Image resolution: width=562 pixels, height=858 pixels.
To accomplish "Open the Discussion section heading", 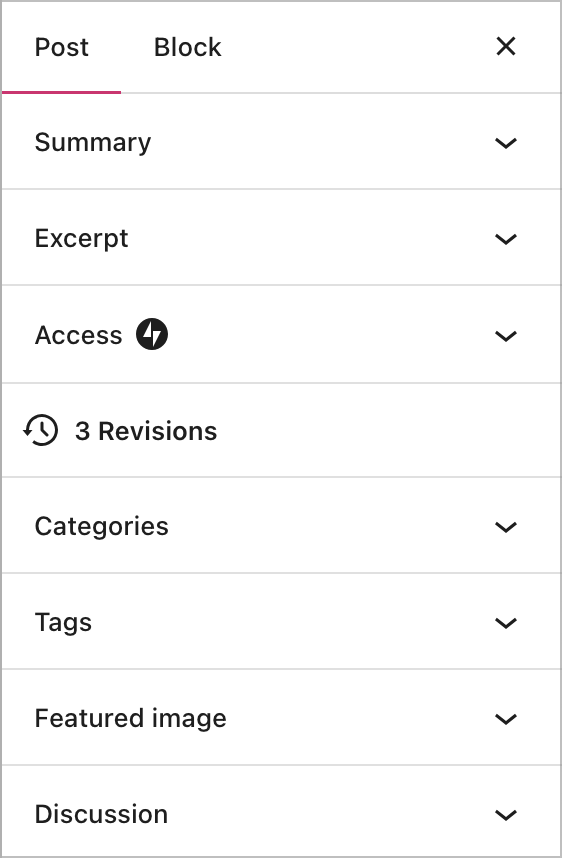I will [x=101, y=814].
